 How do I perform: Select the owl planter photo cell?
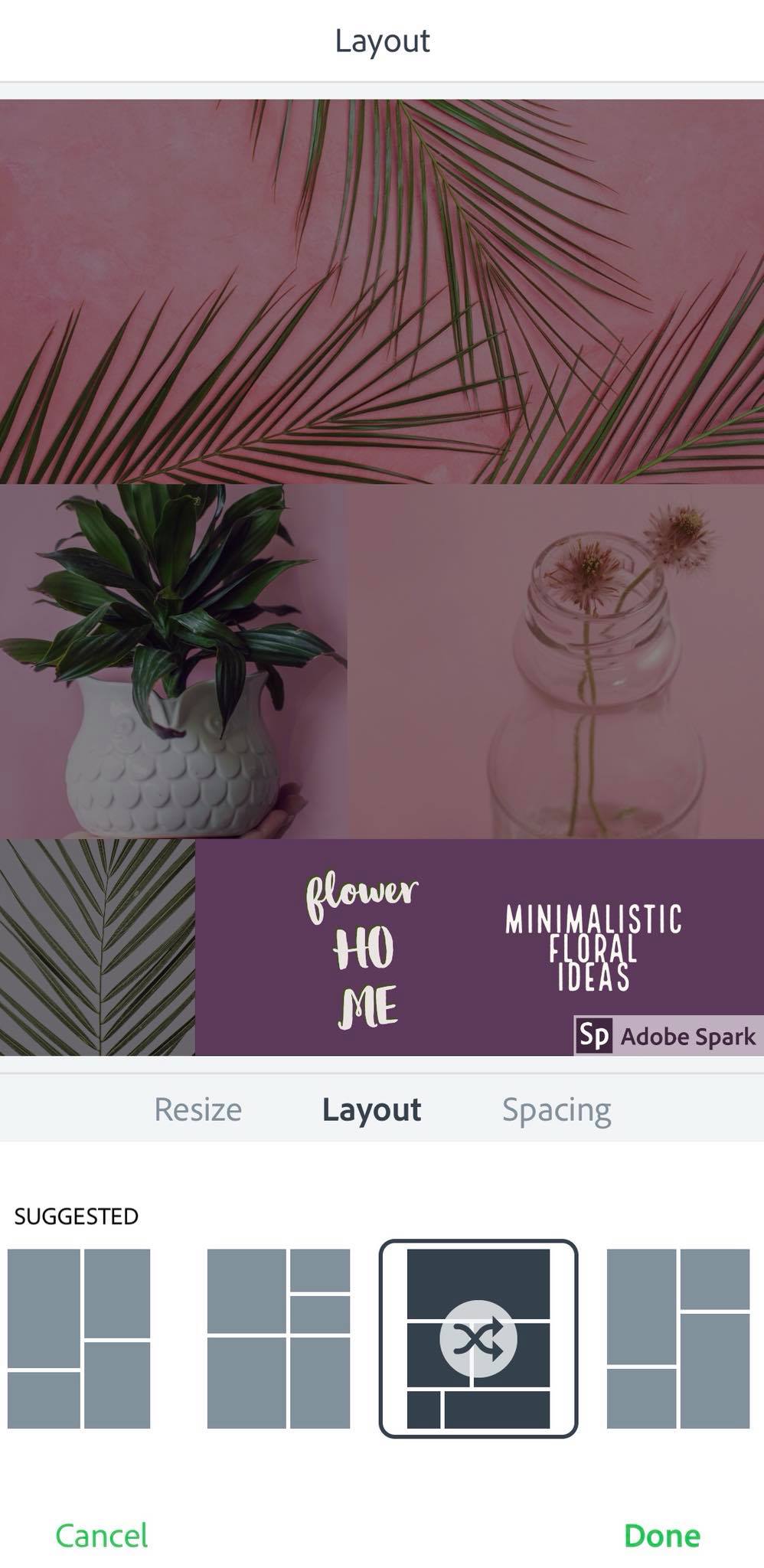[174, 661]
